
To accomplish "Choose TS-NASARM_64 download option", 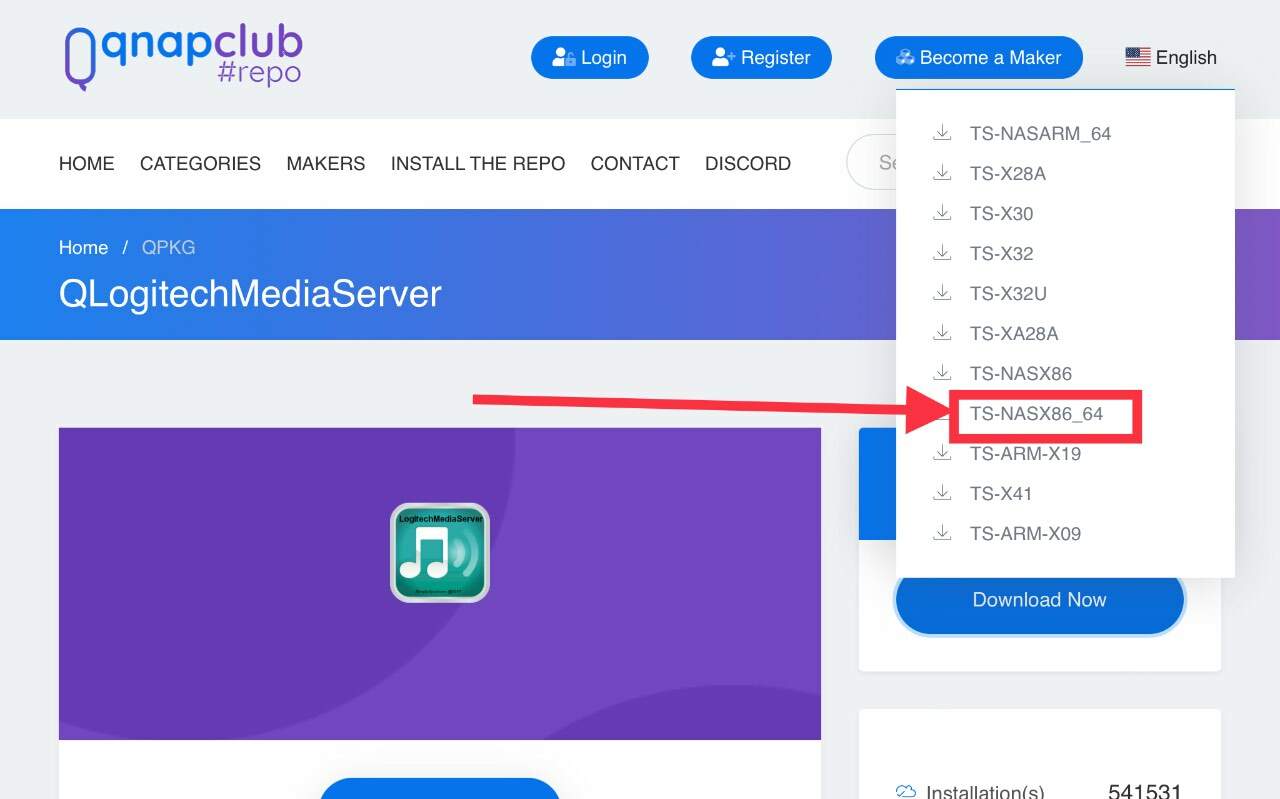I will point(1040,134).
